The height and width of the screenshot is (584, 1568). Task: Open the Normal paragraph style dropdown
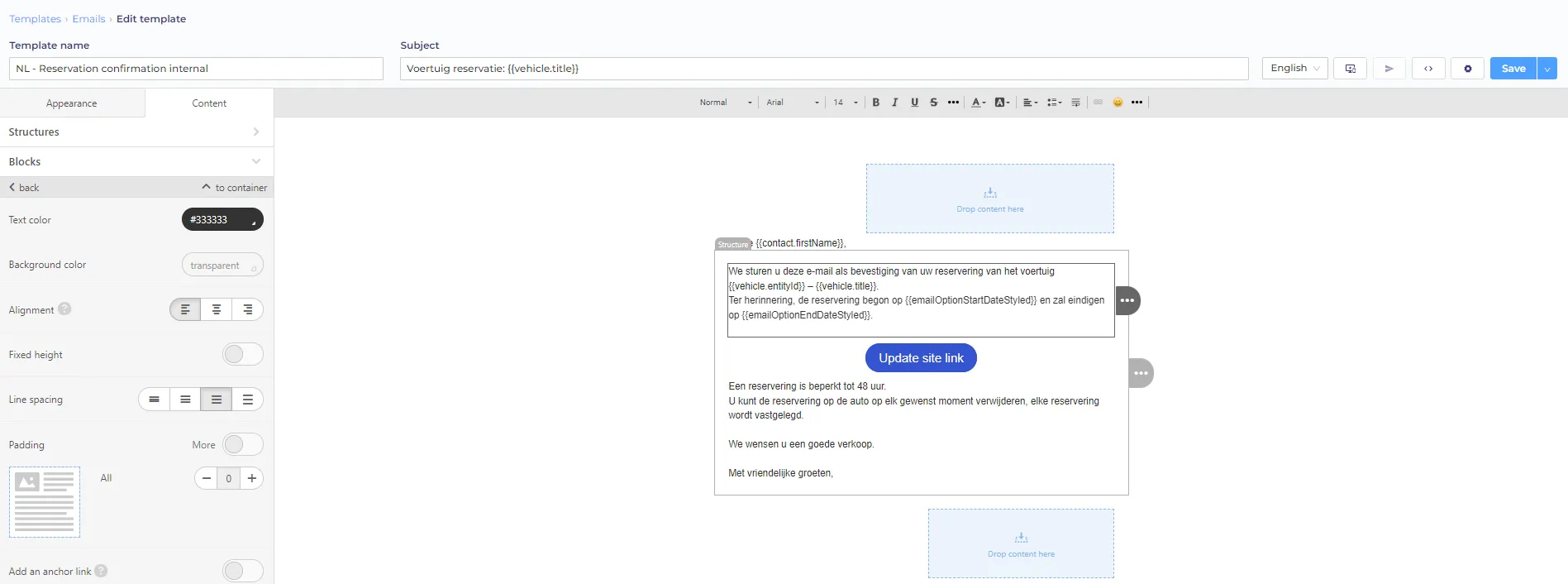726,103
